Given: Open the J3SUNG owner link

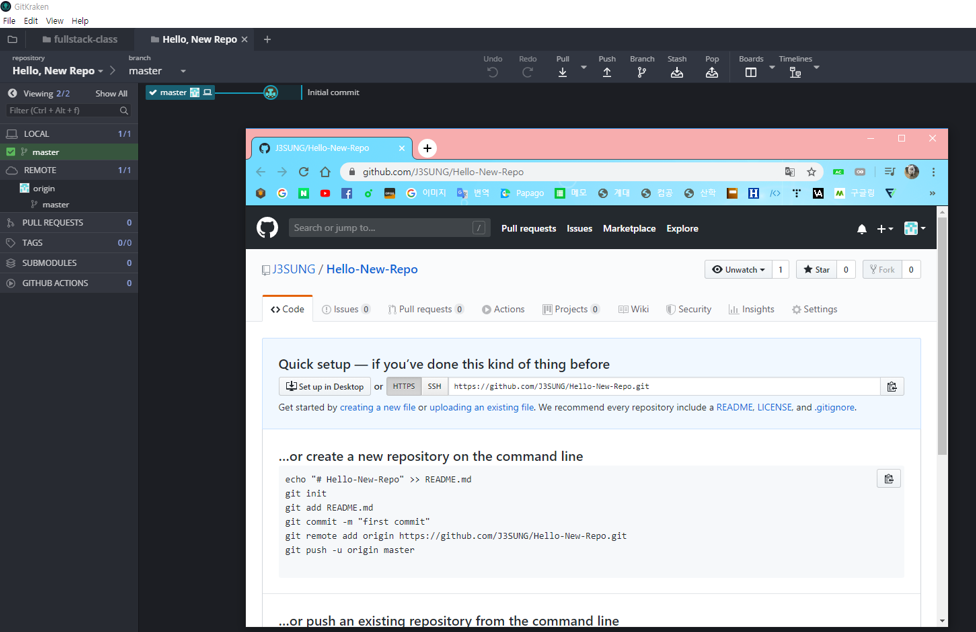Looking at the screenshot, I should (x=294, y=269).
